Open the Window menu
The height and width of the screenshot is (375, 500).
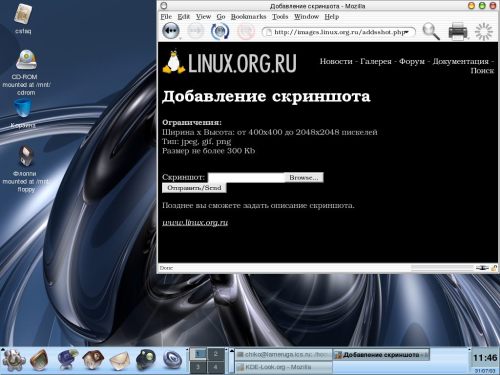306,16
